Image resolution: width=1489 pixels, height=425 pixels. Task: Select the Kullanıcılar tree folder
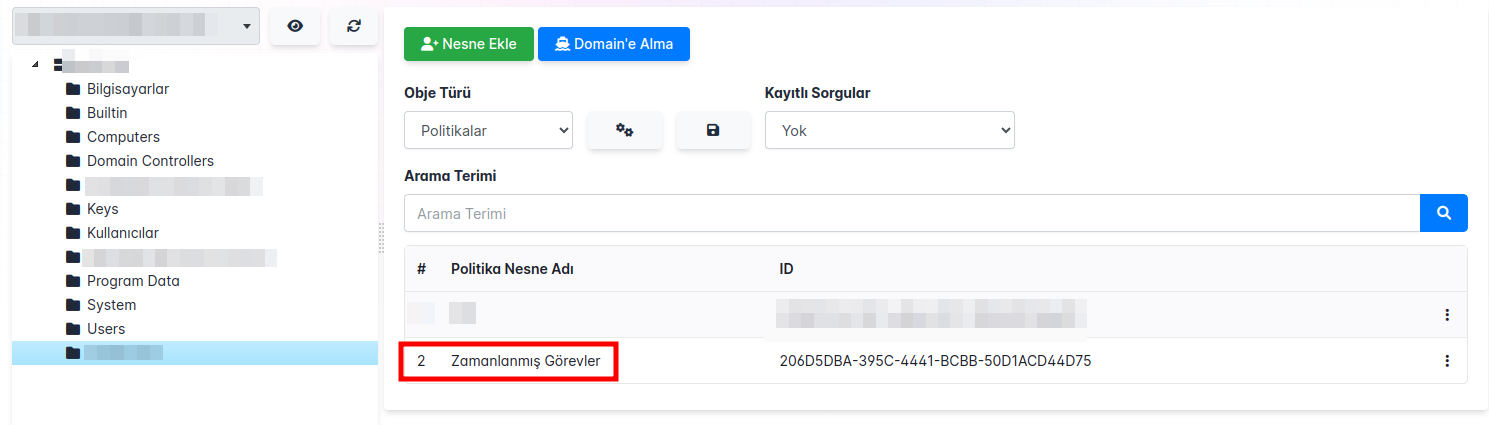[122, 233]
